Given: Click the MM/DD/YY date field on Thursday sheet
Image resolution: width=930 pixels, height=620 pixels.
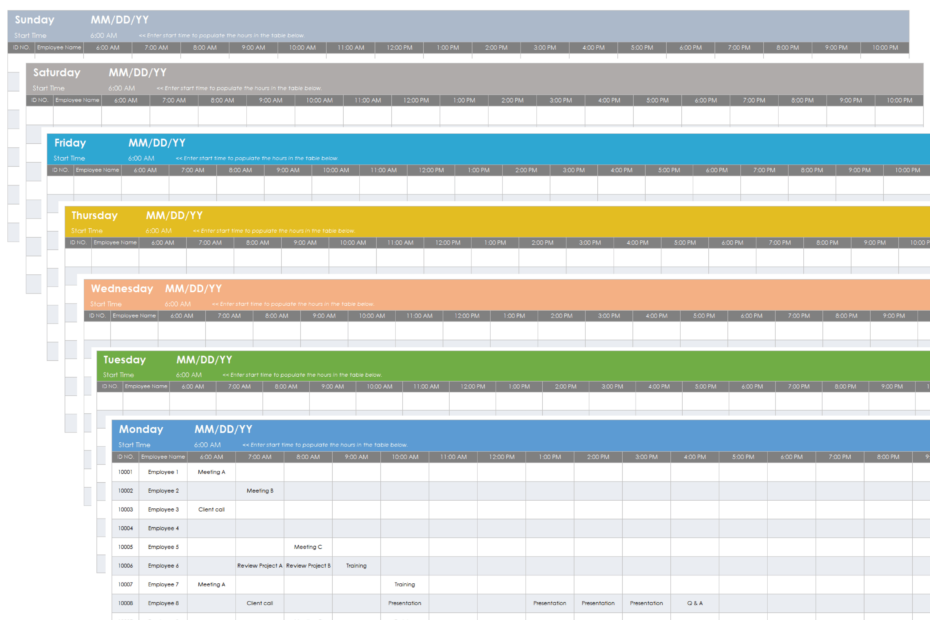Looking at the screenshot, I should 174,215.
